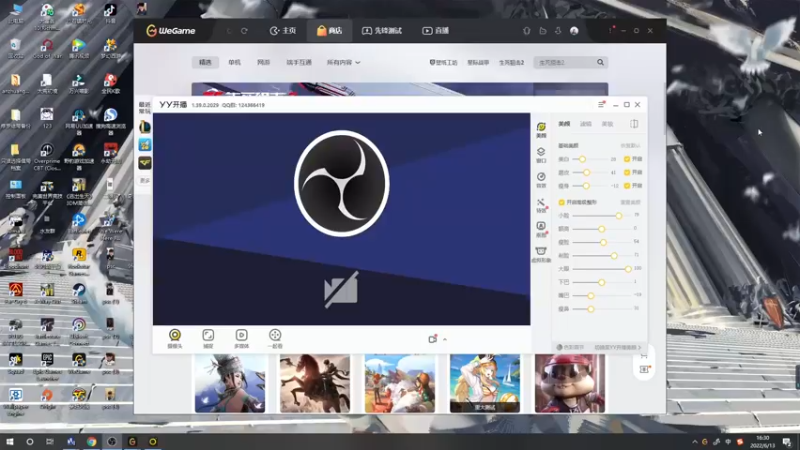Toggle the 磨皮 skin smoothing enable checkbox
This screenshot has height=450, width=800.
pos(627,172)
